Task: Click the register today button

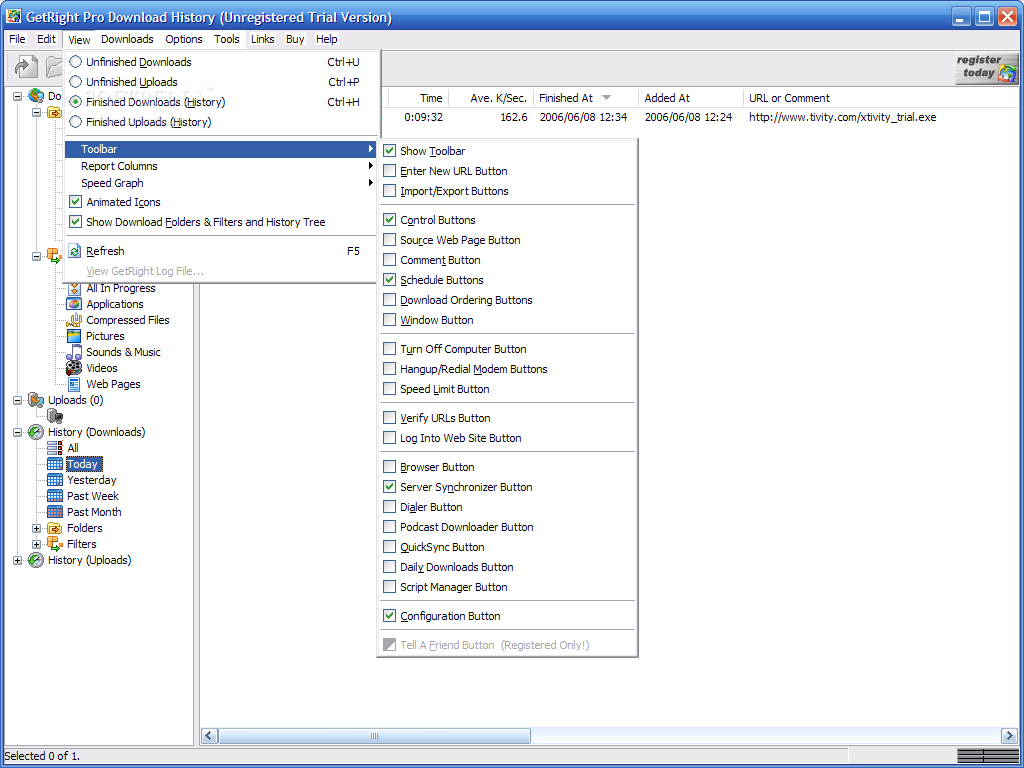Action: pyautogui.click(x=985, y=68)
